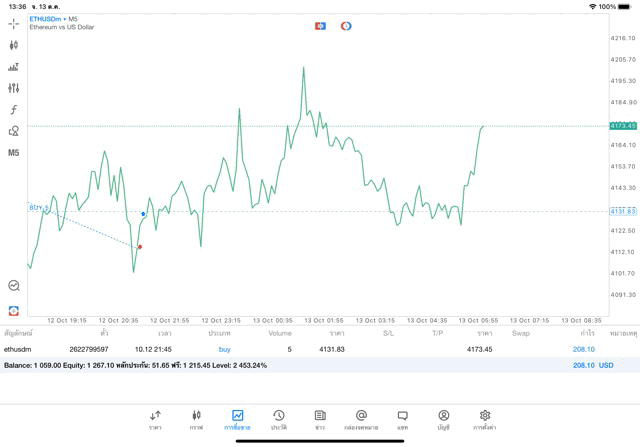Open the ข่าว (news) tab
The height and width of the screenshot is (447, 640).
[320, 419]
